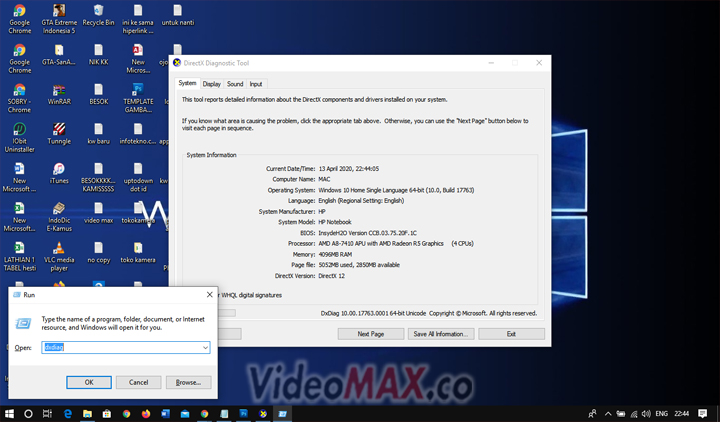Viewport: 720px width, 422px height.
Task: Click Save All Information button
Action: (441, 334)
